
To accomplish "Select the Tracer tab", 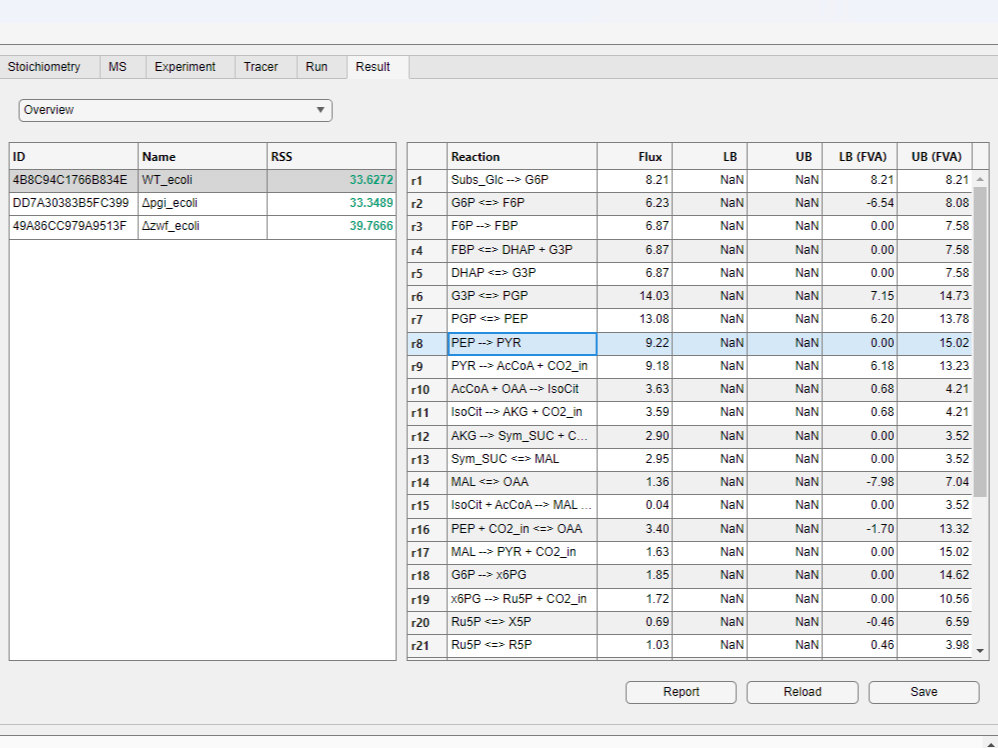I will [x=261, y=67].
